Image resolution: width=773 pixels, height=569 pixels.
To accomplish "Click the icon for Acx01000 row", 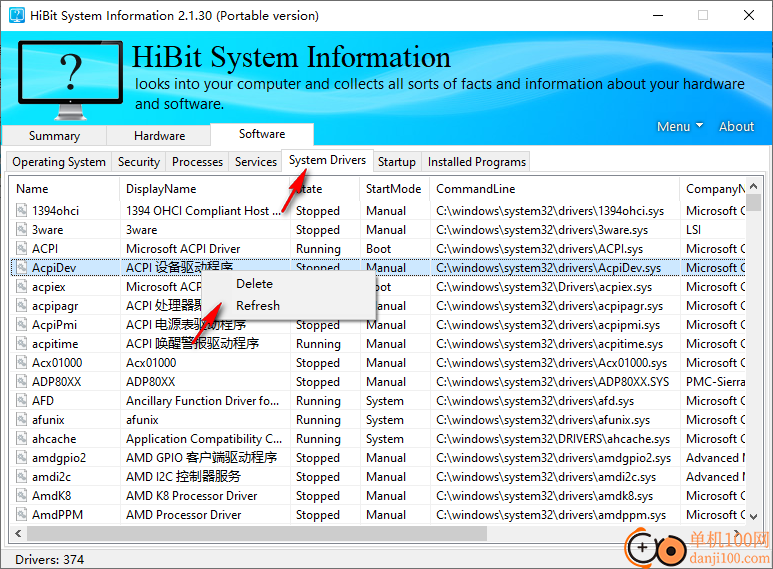I will (x=21, y=362).
